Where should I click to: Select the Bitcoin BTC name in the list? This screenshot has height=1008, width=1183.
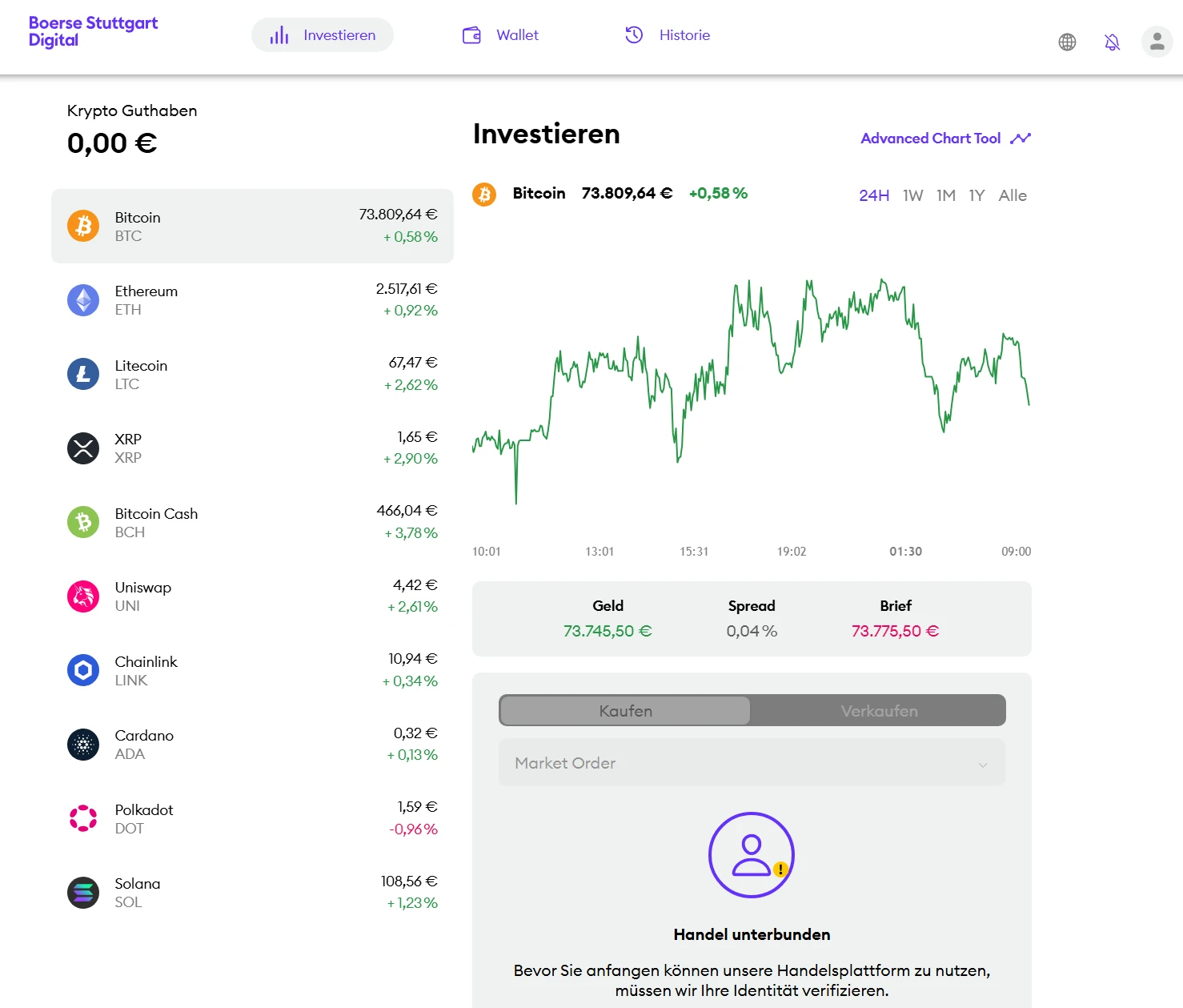(138, 227)
